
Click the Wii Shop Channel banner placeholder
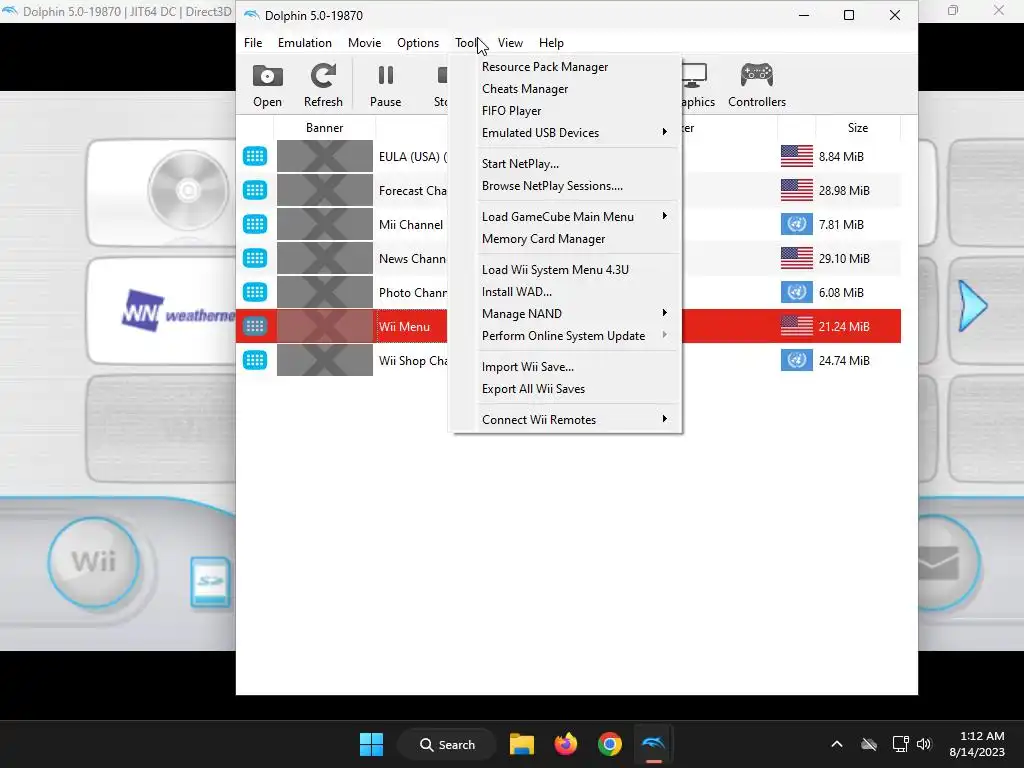(x=325, y=360)
